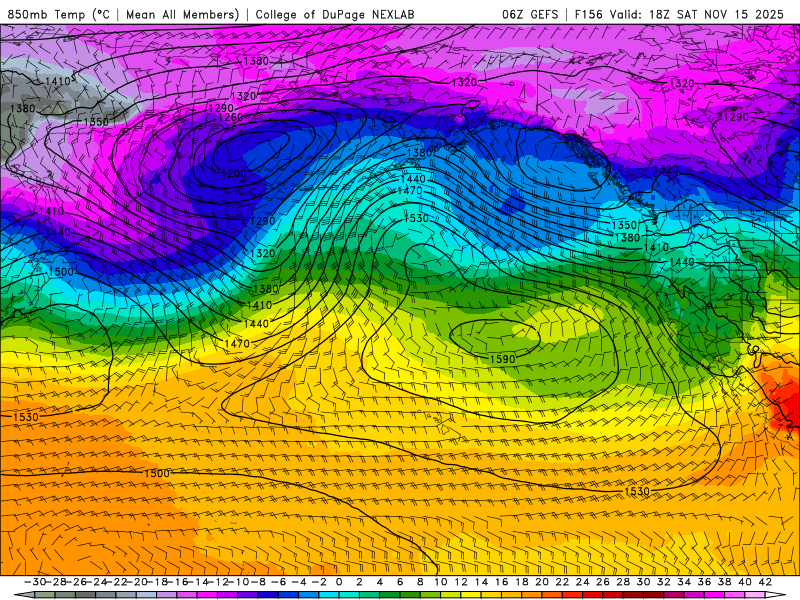The image size is (800, 600).
Task: Select the "Mean All Members" header text
Action: click(x=182, y=14)
